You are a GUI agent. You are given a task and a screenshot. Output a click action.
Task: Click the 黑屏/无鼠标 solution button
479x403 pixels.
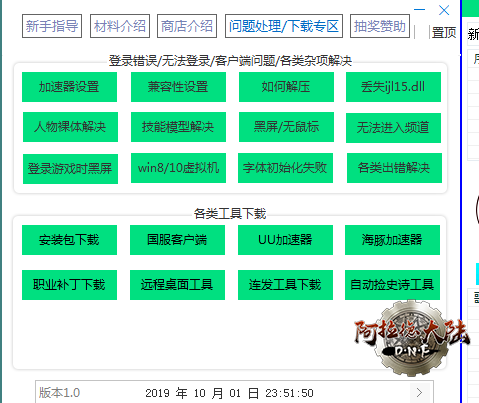[286, 127]
